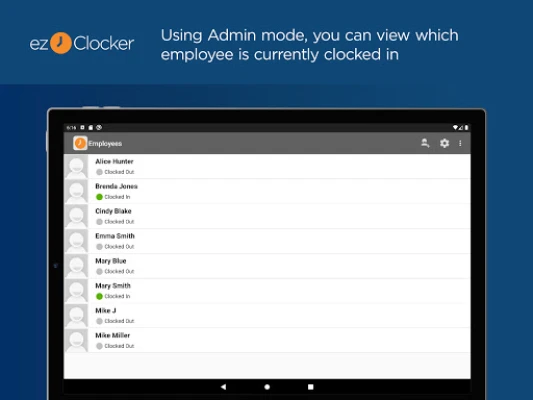Tap the Android back navigation button
533x400 pixels.
tap(223, 387)
